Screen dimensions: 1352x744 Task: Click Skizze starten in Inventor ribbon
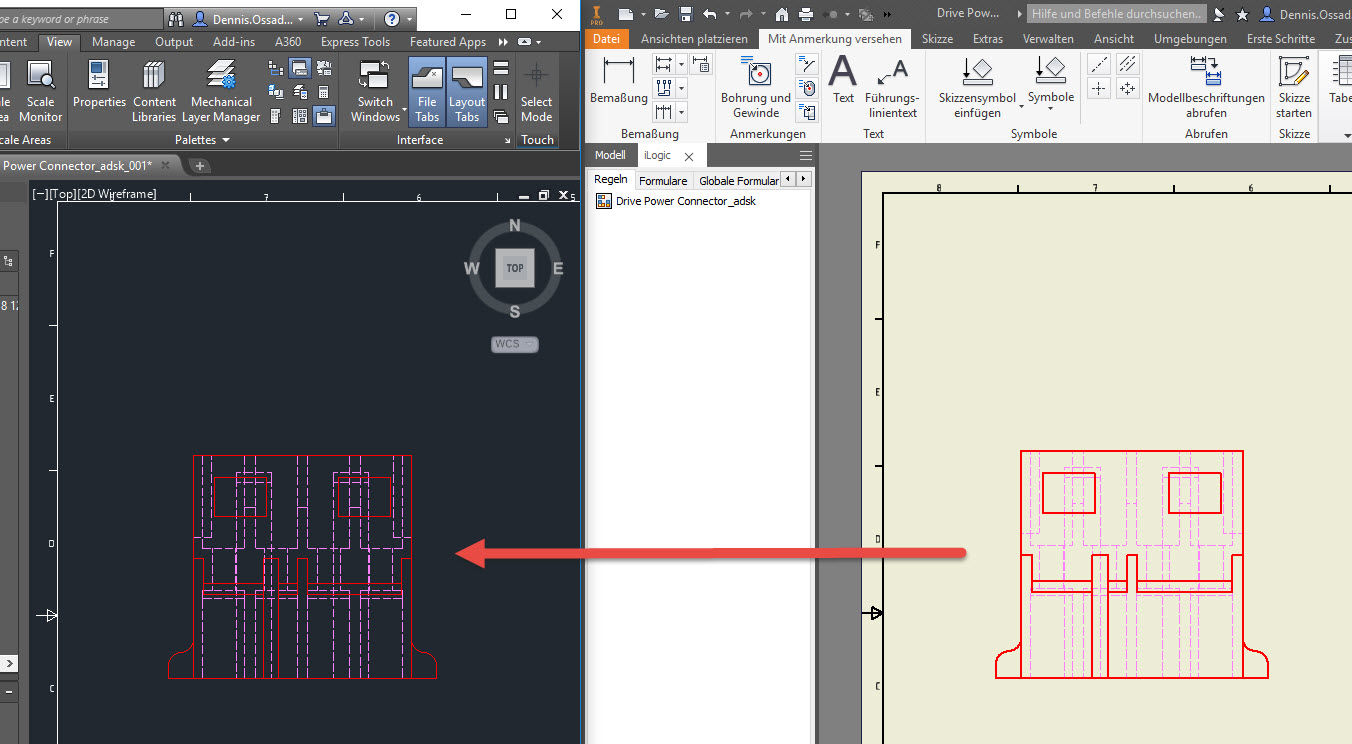tap(1294, 88)
